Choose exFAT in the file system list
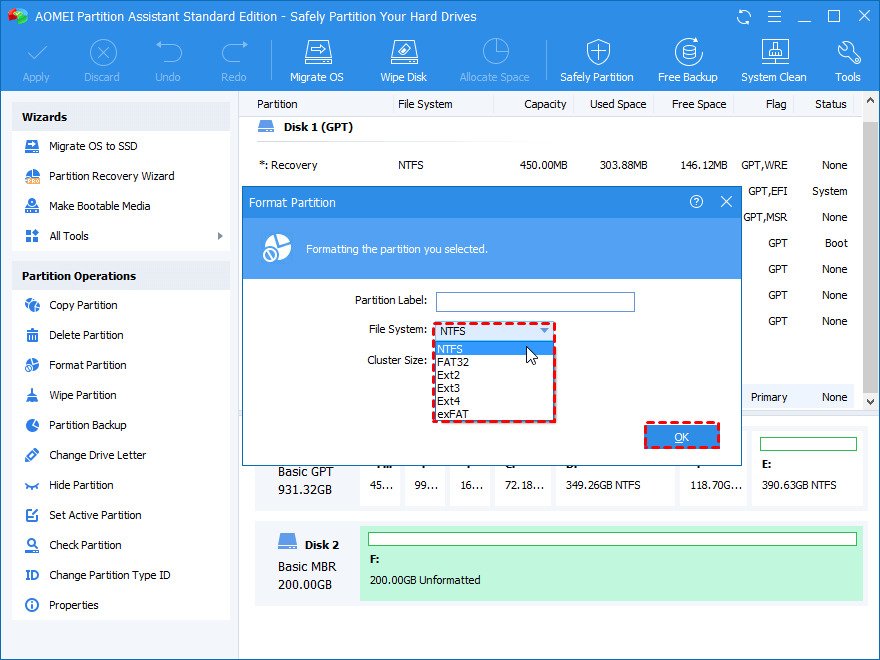 453,414
